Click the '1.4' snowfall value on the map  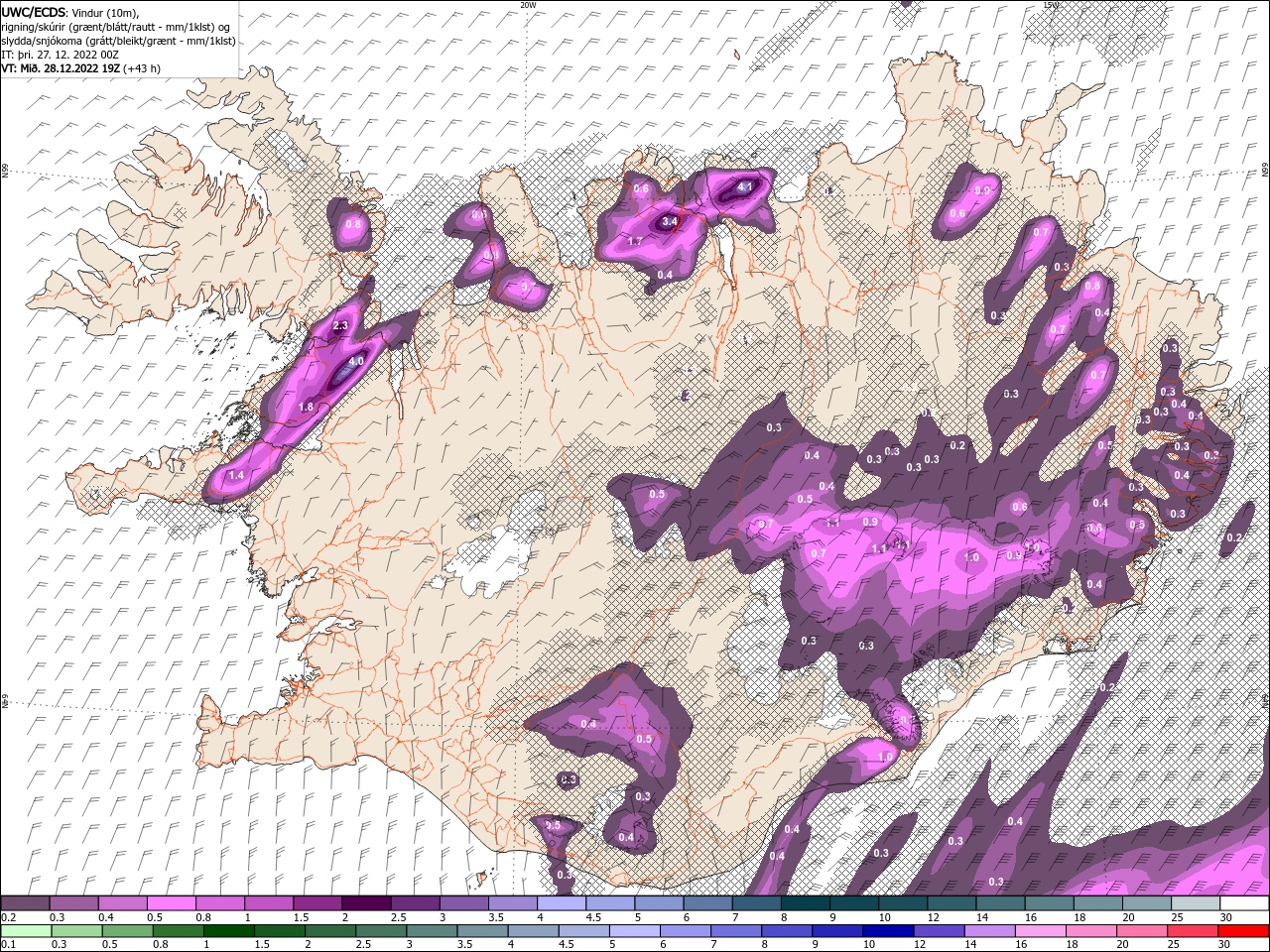coord(236,476)
